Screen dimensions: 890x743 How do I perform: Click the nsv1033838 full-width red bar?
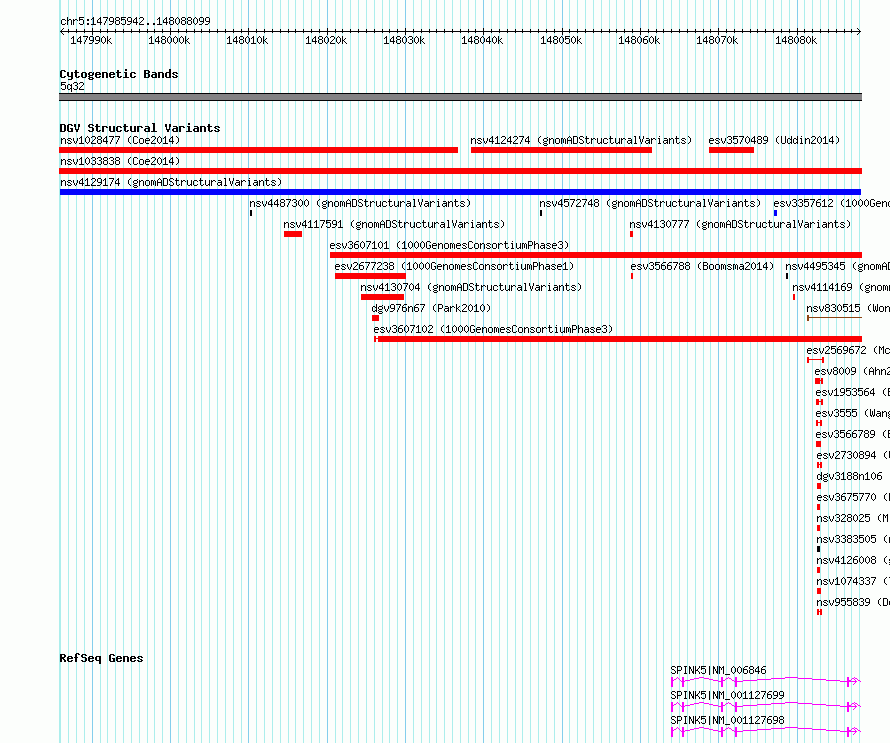(x=461, y=171)
